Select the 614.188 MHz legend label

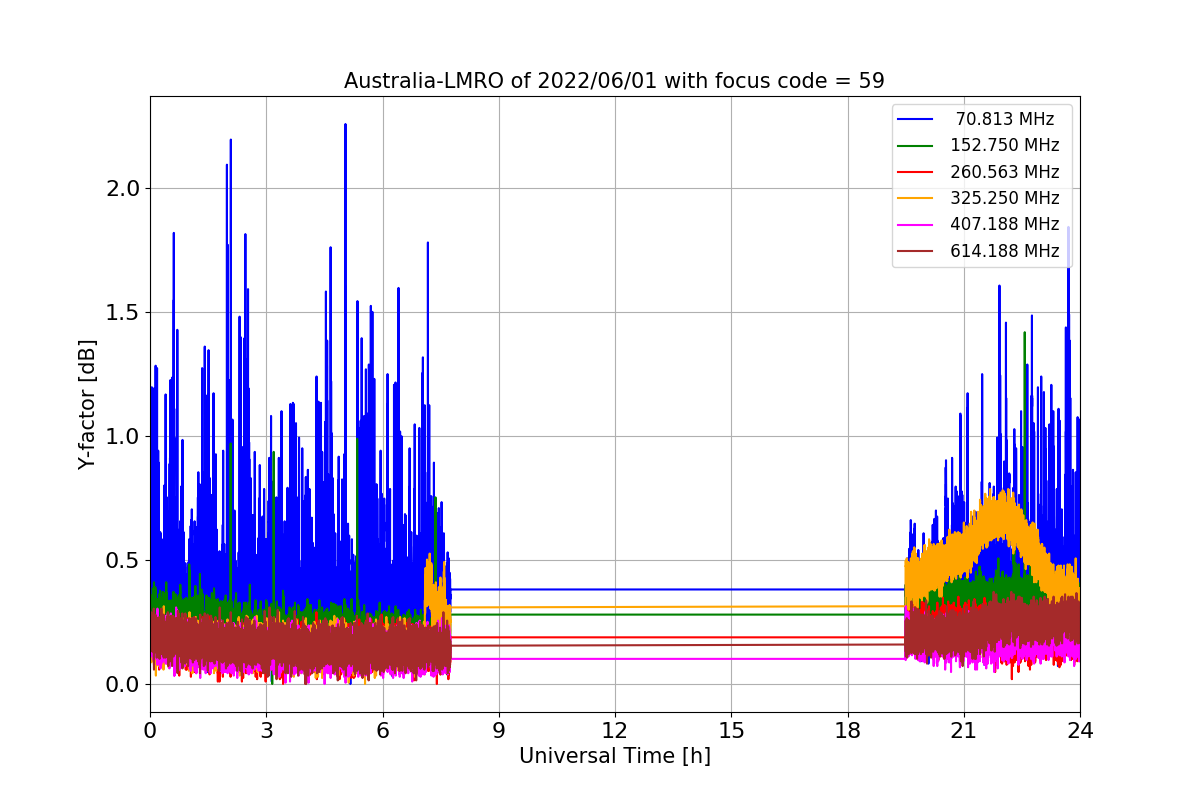1005,251
